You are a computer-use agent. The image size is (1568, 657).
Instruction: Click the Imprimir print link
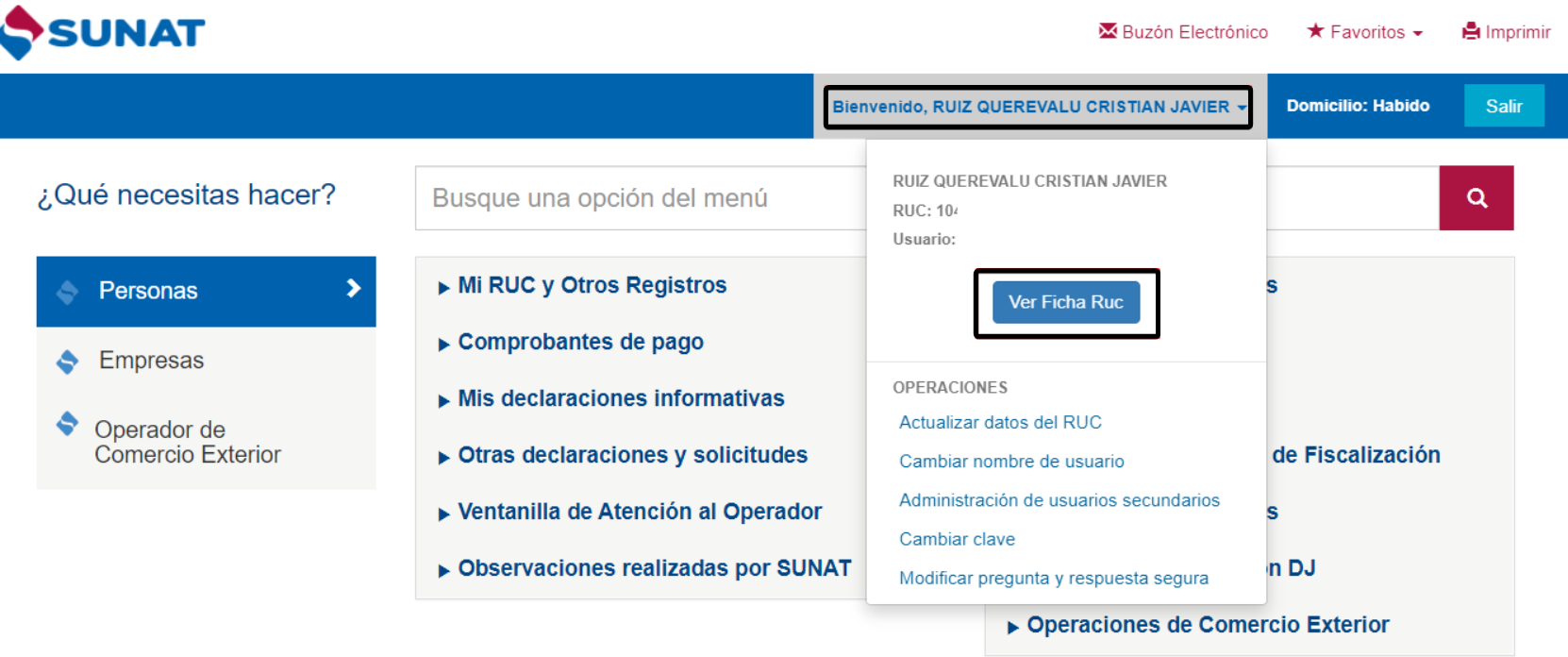(1506, 32)
